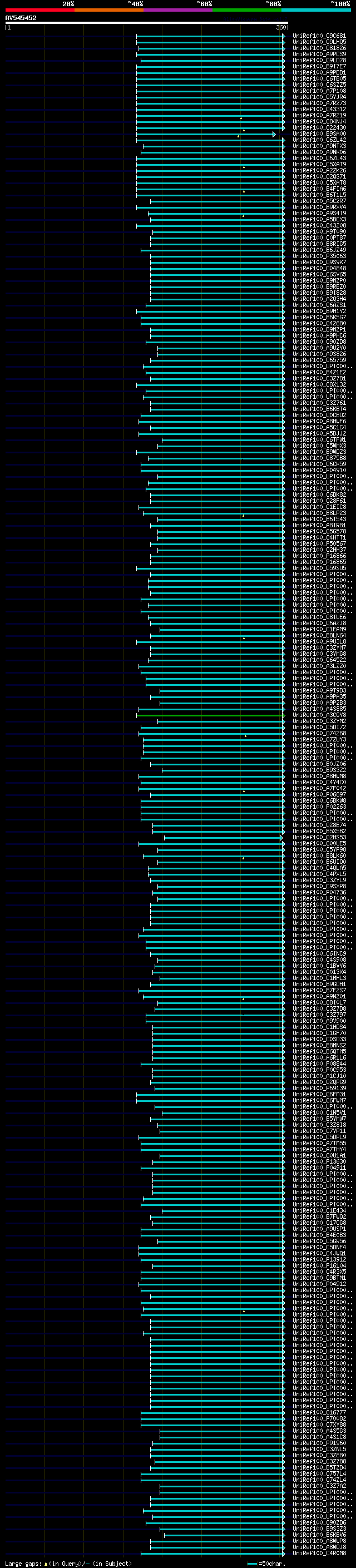Open the UniRef100_Q43208 entry
Image resolution: width=356 pixels, height=1568 pixels.
pos(319,225)
